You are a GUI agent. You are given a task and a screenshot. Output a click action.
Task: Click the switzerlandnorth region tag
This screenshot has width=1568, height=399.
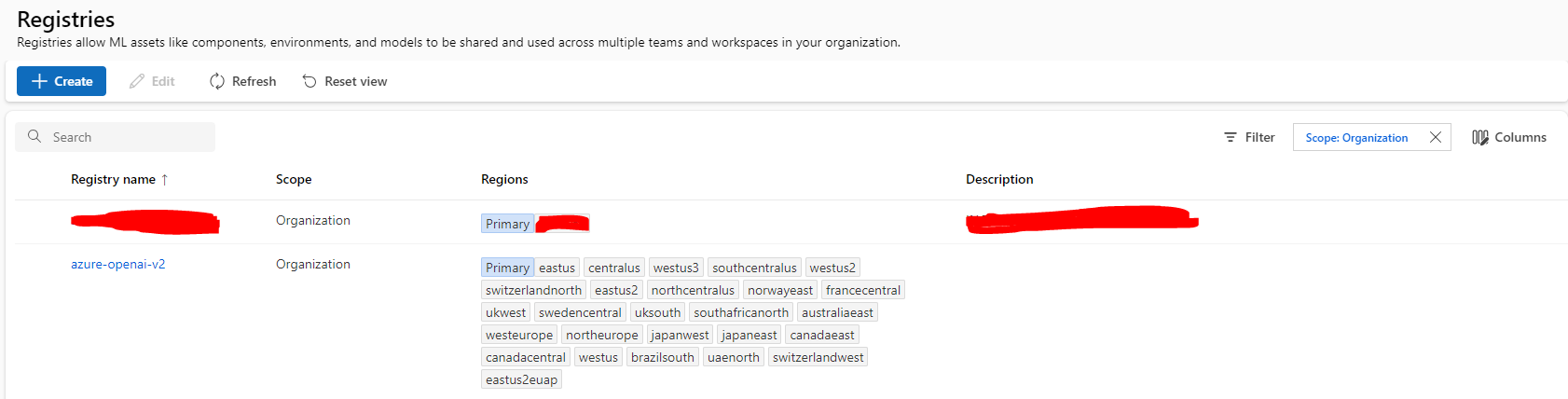[x=533, y=290]
